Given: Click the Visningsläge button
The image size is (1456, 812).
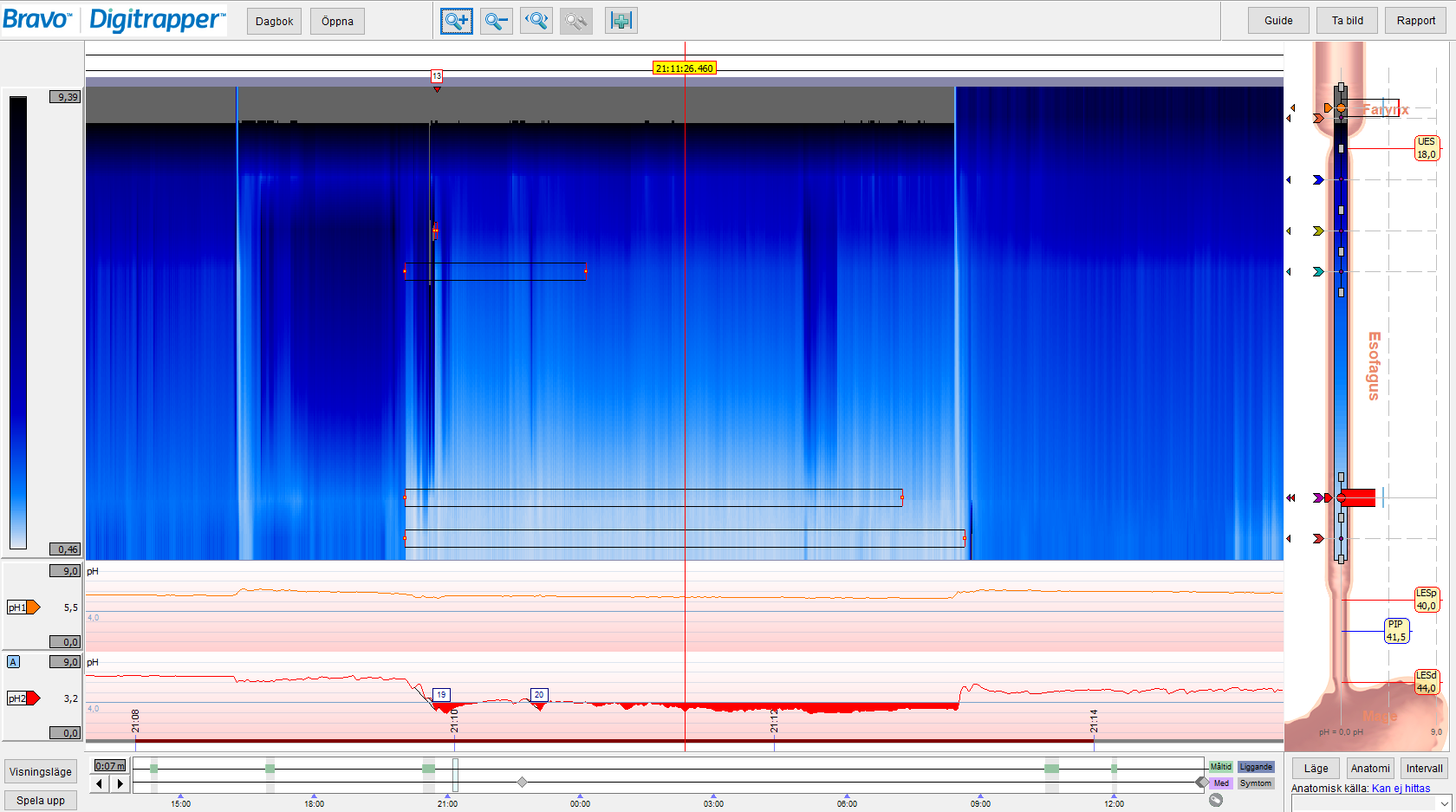Looking at the screenshot, I should (x=41, y=771).
